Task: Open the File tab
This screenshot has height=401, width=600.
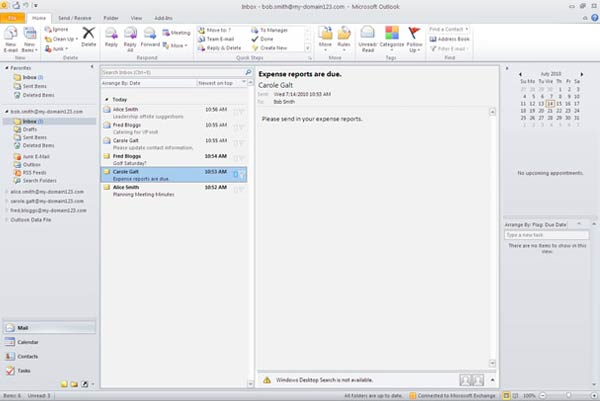Action: coord(13,18)
